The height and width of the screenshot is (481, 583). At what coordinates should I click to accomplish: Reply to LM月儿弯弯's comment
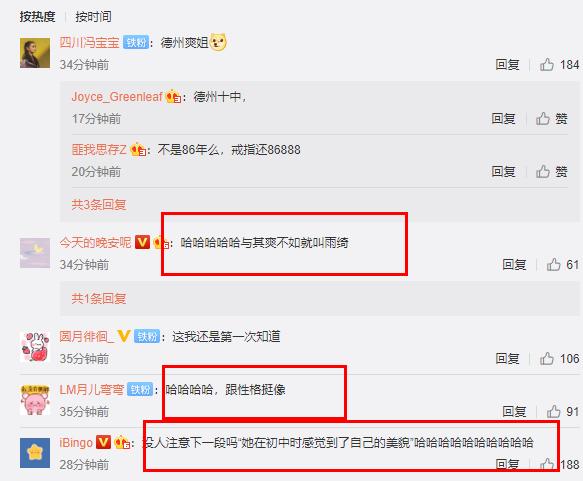click(x=514, y=411)
